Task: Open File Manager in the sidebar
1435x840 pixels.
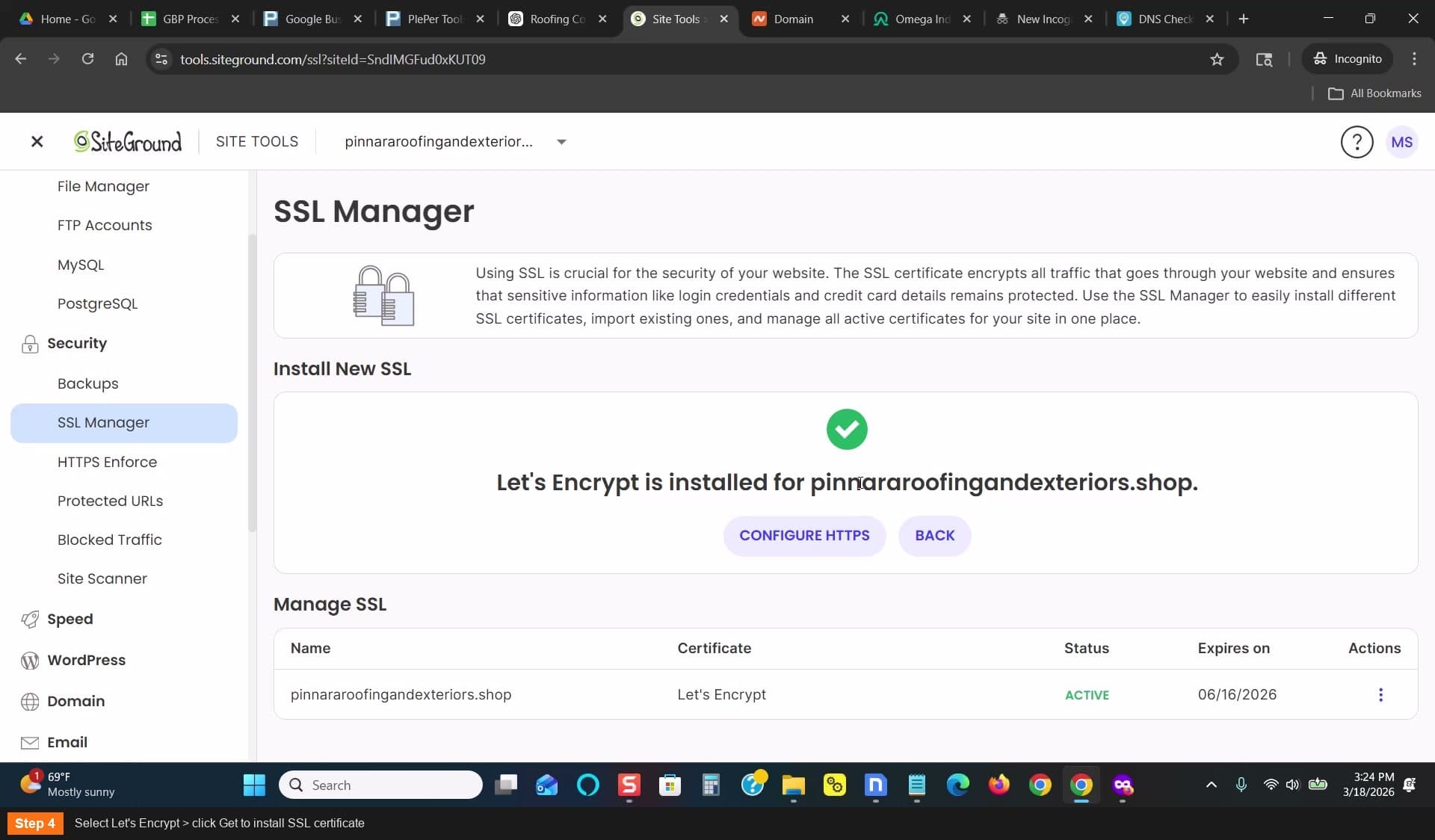Action: pos(103,186)
